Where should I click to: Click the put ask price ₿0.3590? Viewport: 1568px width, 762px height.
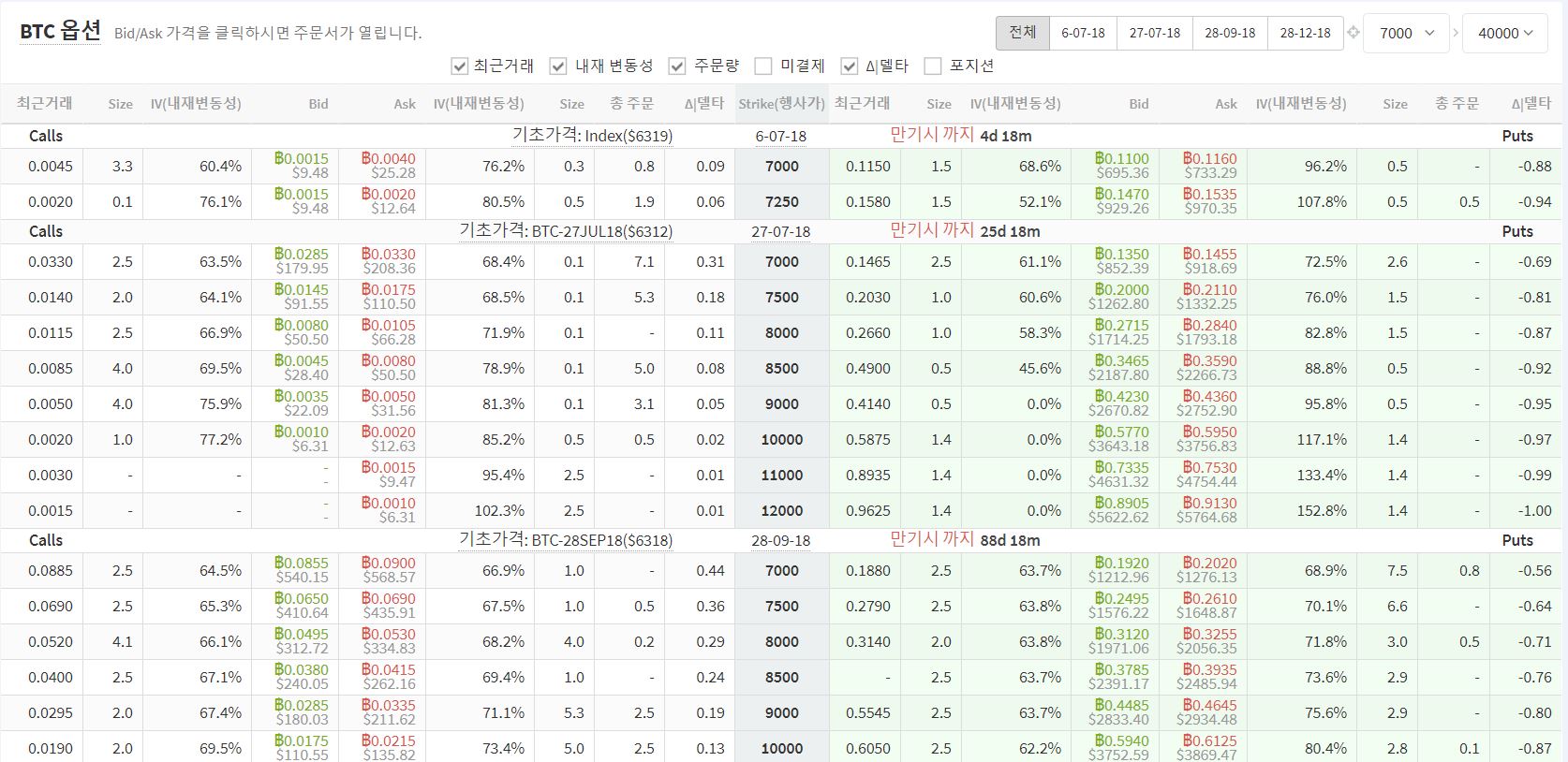tap(1209, 361)
